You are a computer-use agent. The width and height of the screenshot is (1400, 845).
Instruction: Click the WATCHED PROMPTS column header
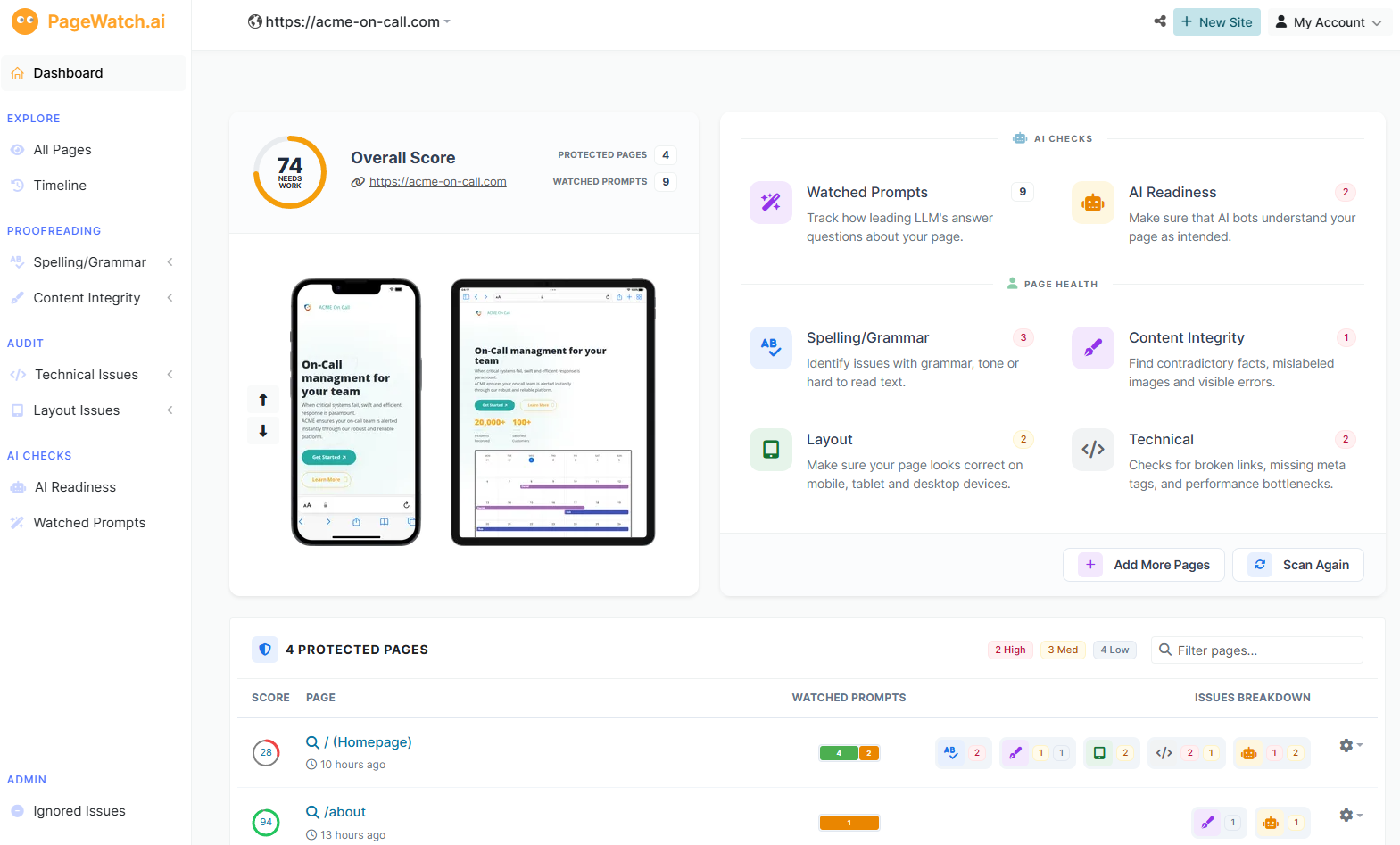[849, 698]
